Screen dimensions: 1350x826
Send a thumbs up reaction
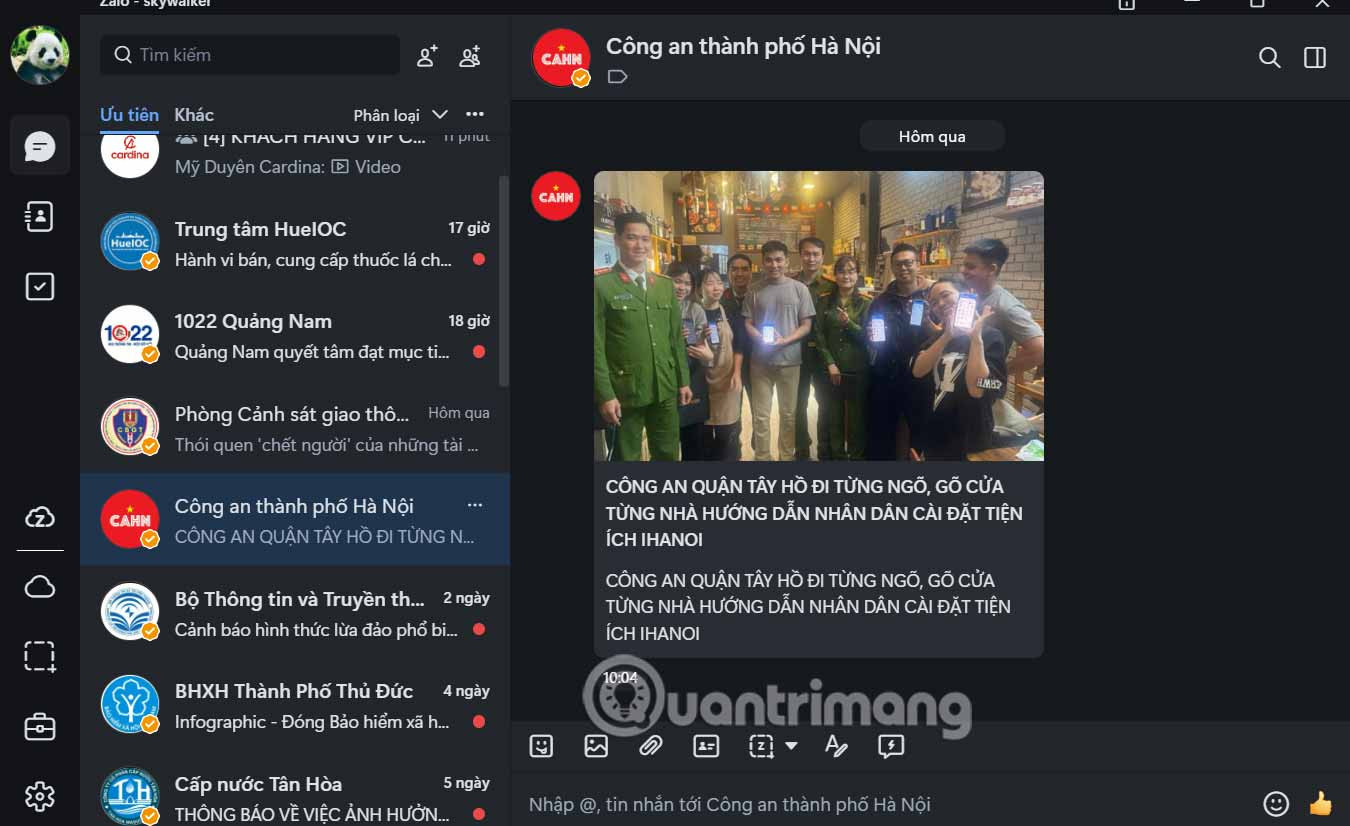pyautogui.click(x=1320, y=802)
